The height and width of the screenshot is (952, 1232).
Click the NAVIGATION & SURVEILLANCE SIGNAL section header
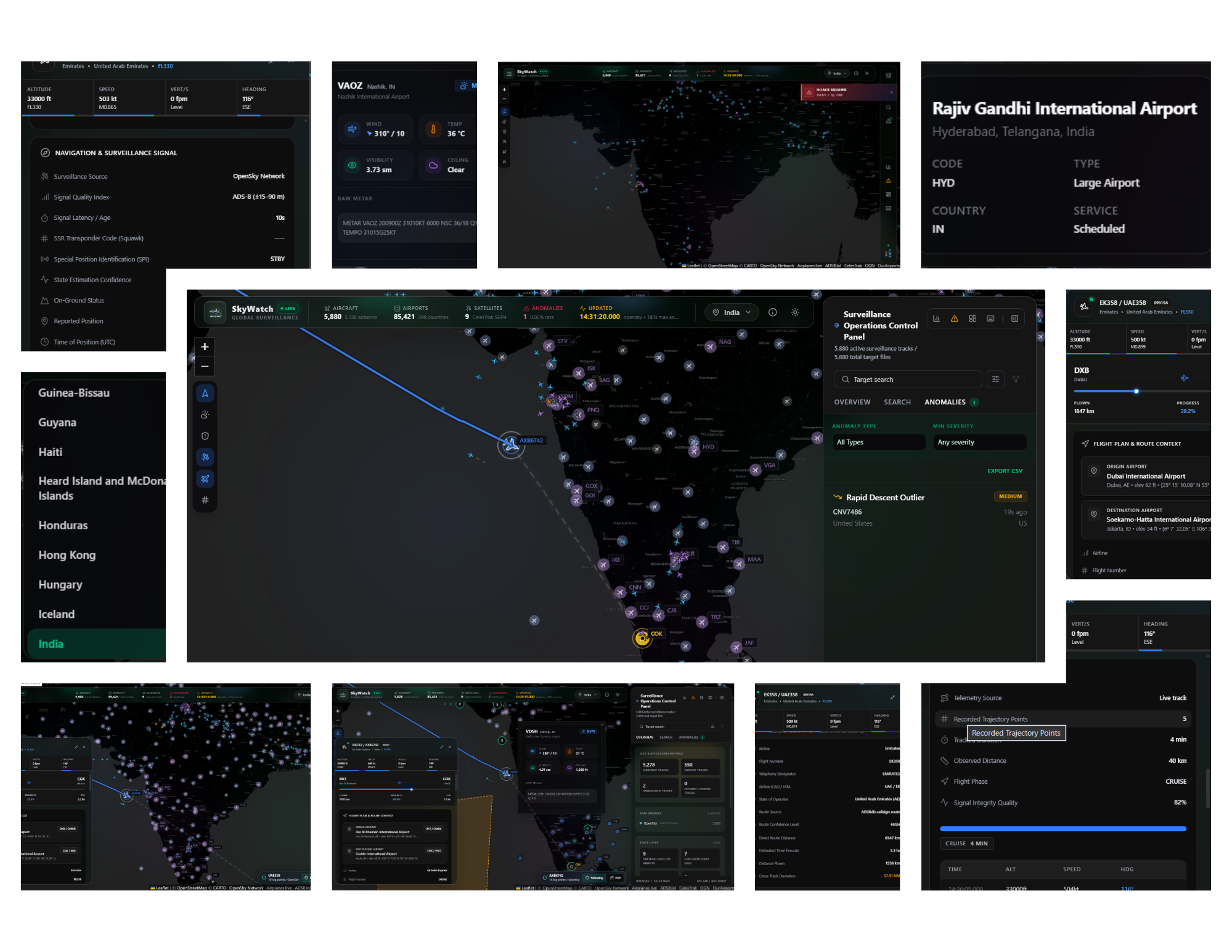pyautogui.click(x=116, y=153)
